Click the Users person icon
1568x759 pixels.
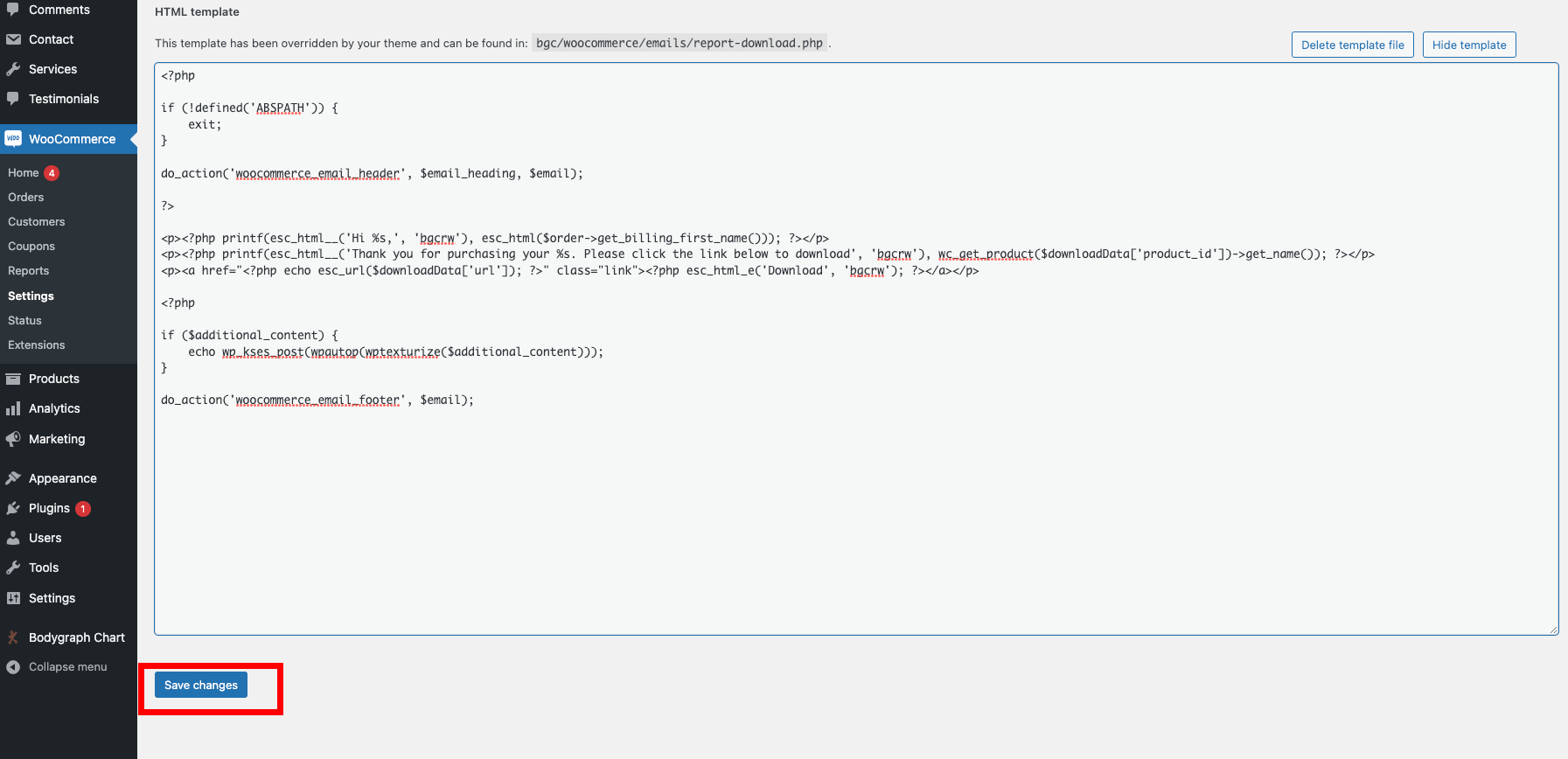tap(13, 538)
